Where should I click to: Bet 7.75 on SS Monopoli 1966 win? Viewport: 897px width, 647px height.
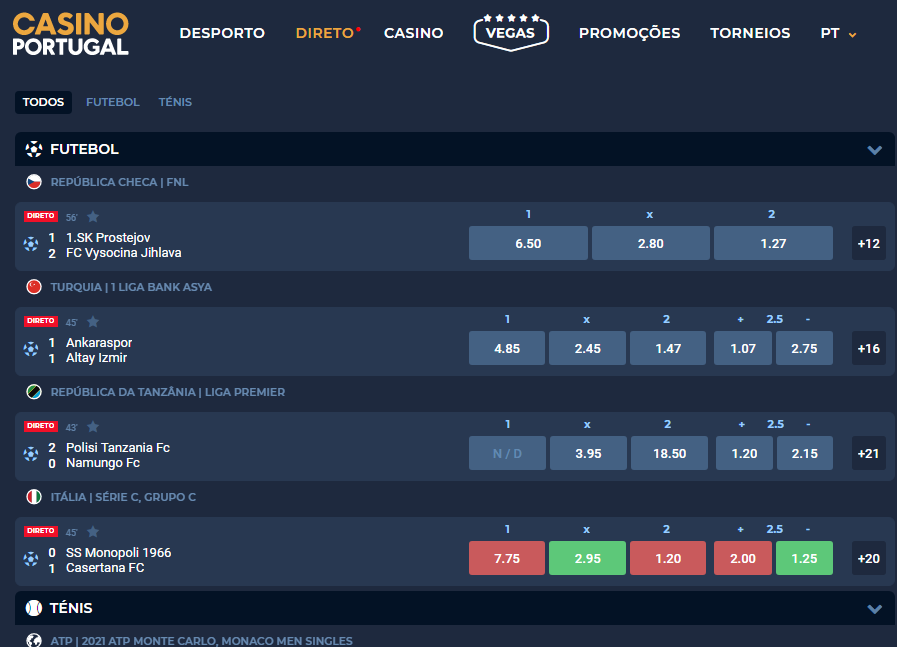pyautogui.click(x=507, y=558)
